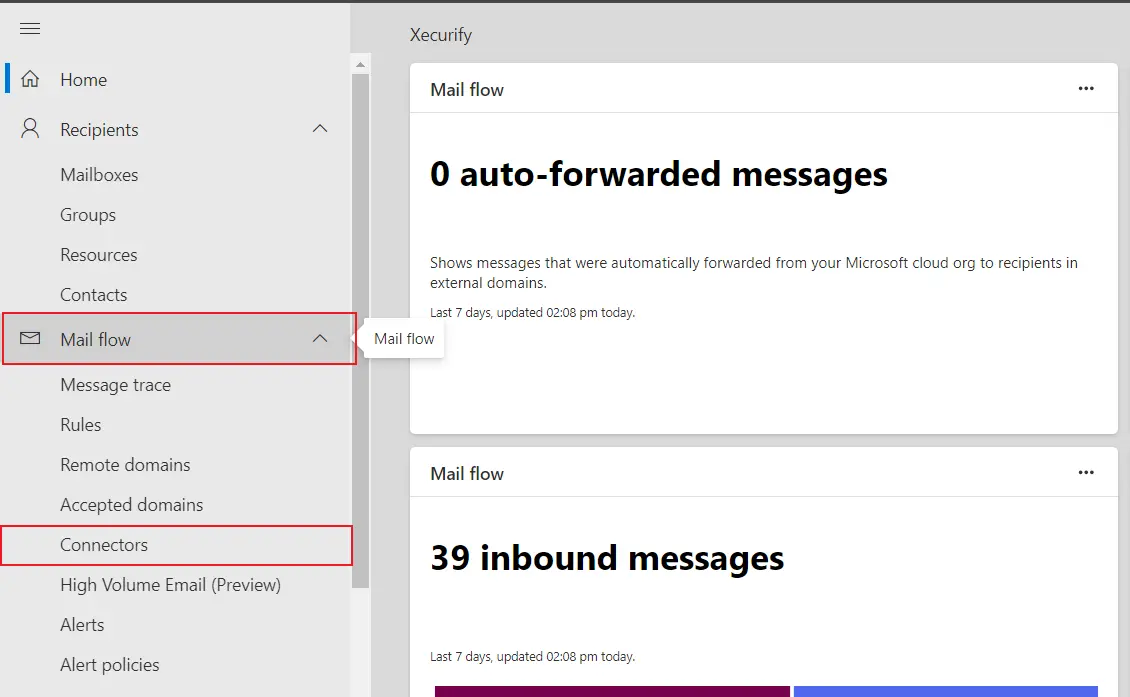Go to Mailboxes under Recipients
1130x697 pixels.
point(99,174)
